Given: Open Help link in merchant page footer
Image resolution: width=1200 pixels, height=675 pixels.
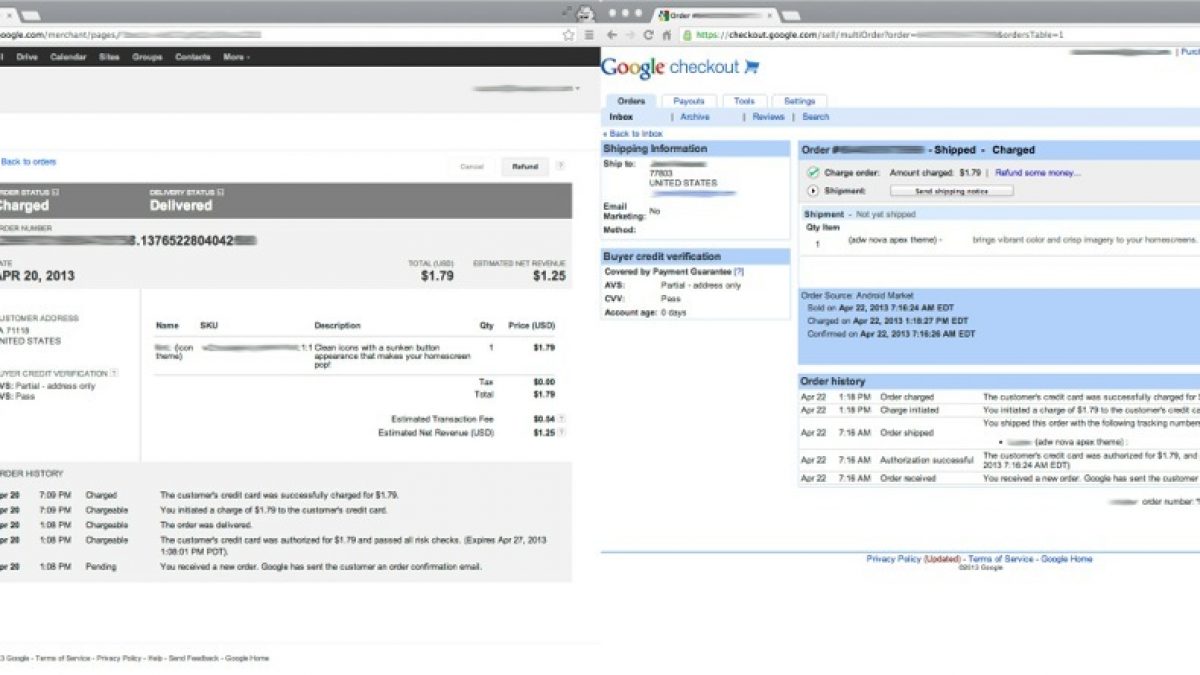Looking at the screenshot, I should [155, 658].
